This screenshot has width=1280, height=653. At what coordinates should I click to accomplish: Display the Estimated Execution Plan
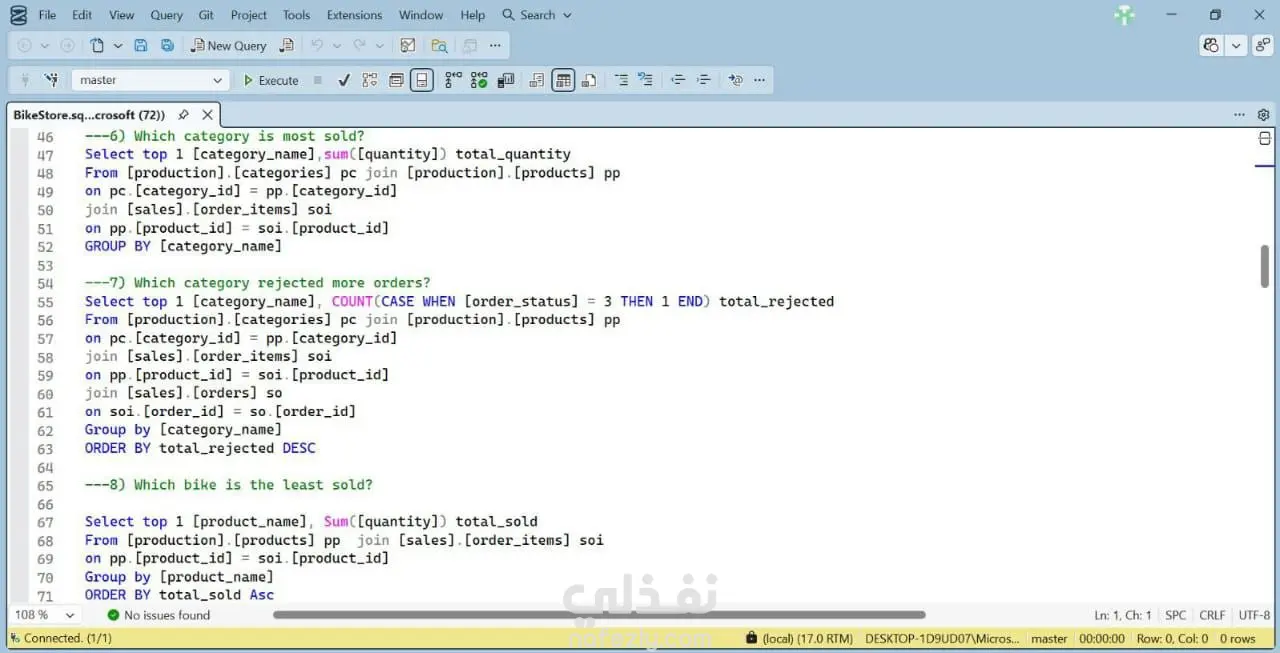[370, 80]
